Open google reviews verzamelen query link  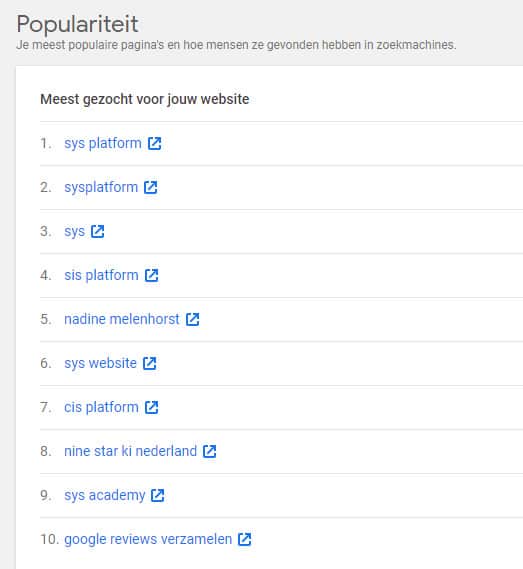[x=148, y=540]
